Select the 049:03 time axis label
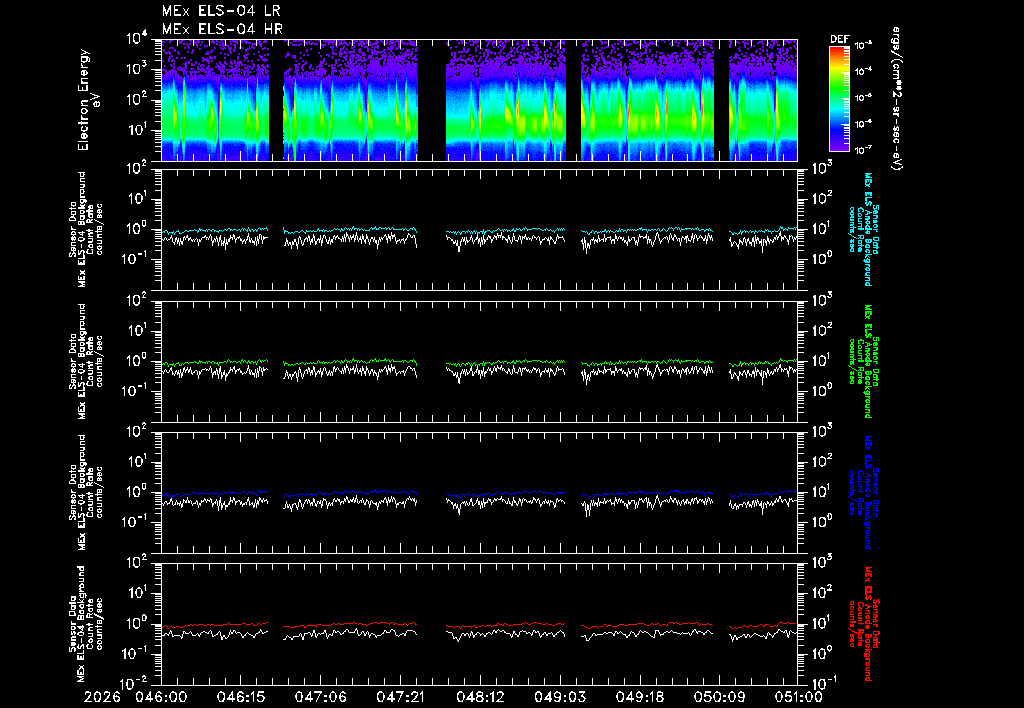Viewport: 1024px width, 708px height. click(x=560, y=698)
